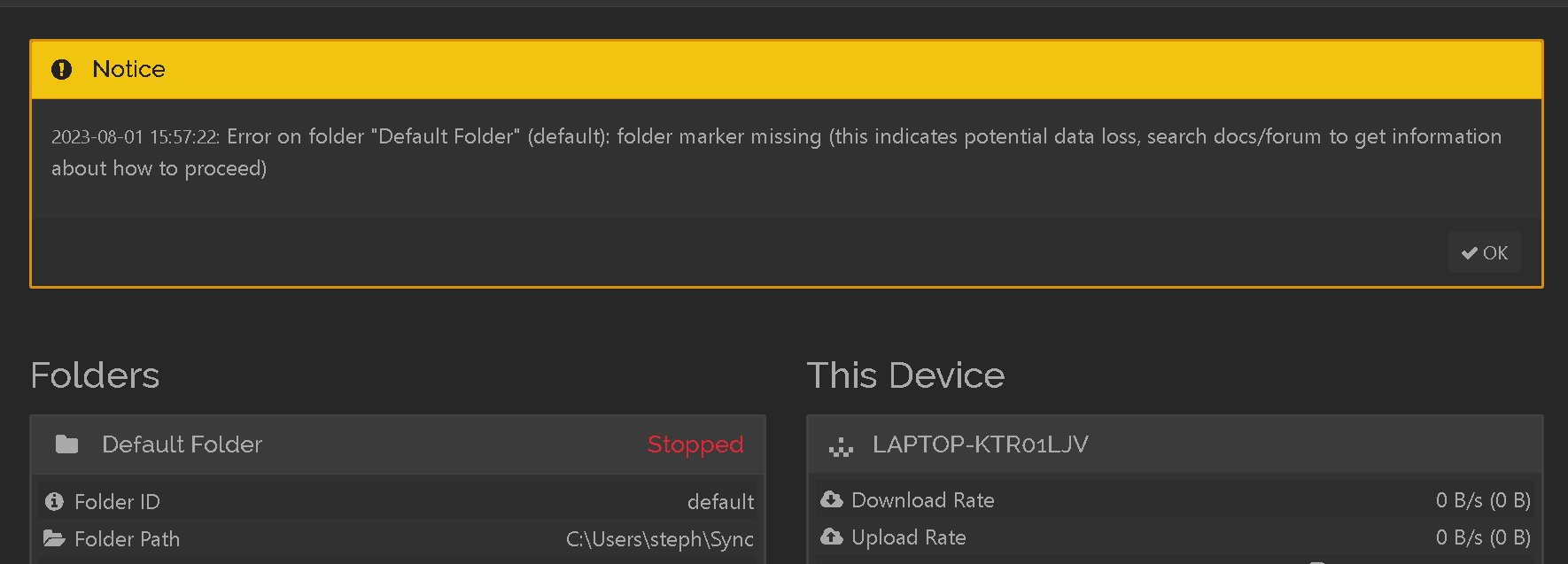This screenshot has height=564, width=1568.
Task: Click the Folders section heading
Action: pyautogui.click(x=96, y=375)
